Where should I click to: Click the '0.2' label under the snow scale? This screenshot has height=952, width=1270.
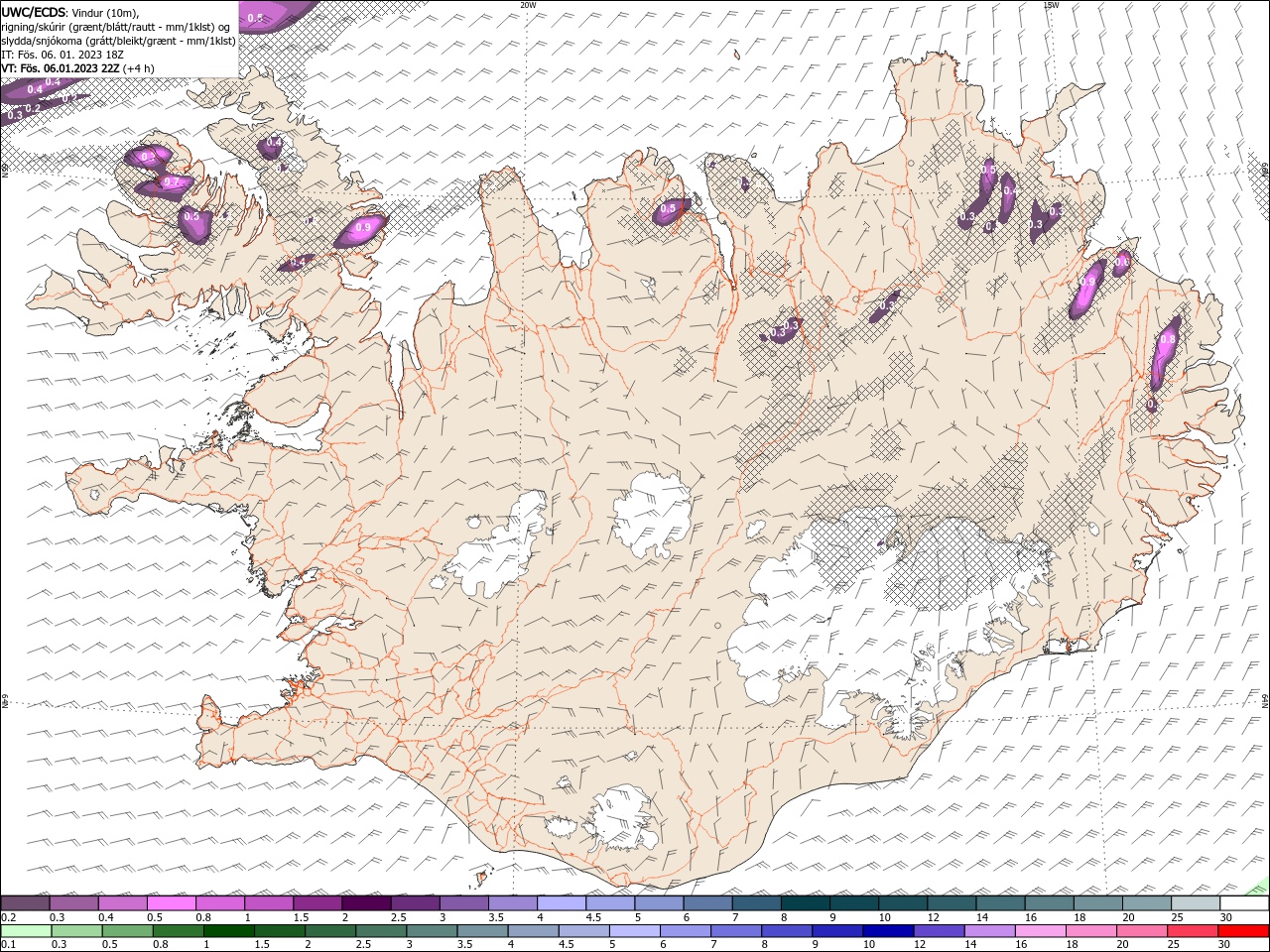[7, 917]
